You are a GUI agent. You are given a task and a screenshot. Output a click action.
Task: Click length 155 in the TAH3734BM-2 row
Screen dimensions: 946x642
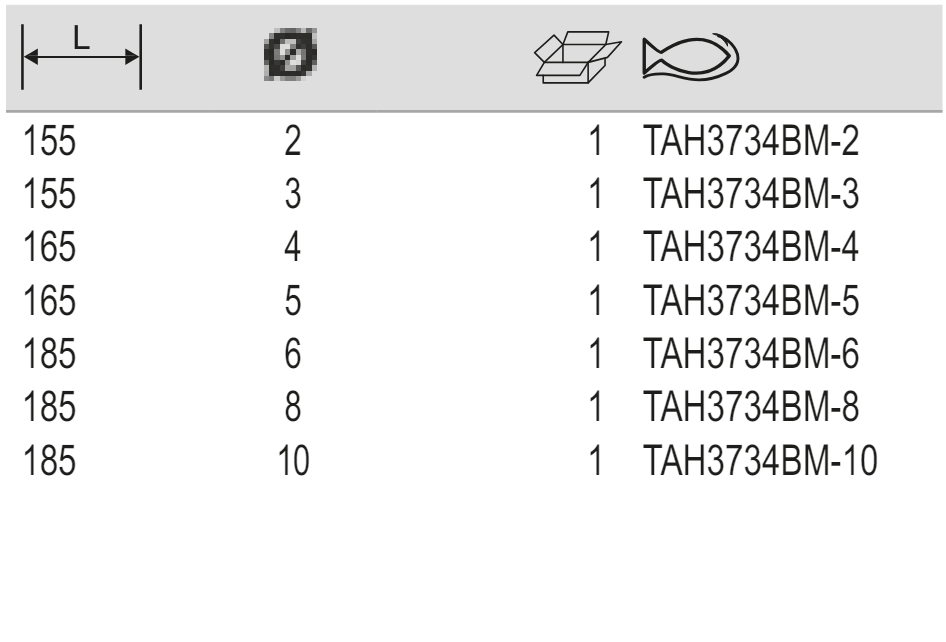pyautogui.click(x=49, y=142)
